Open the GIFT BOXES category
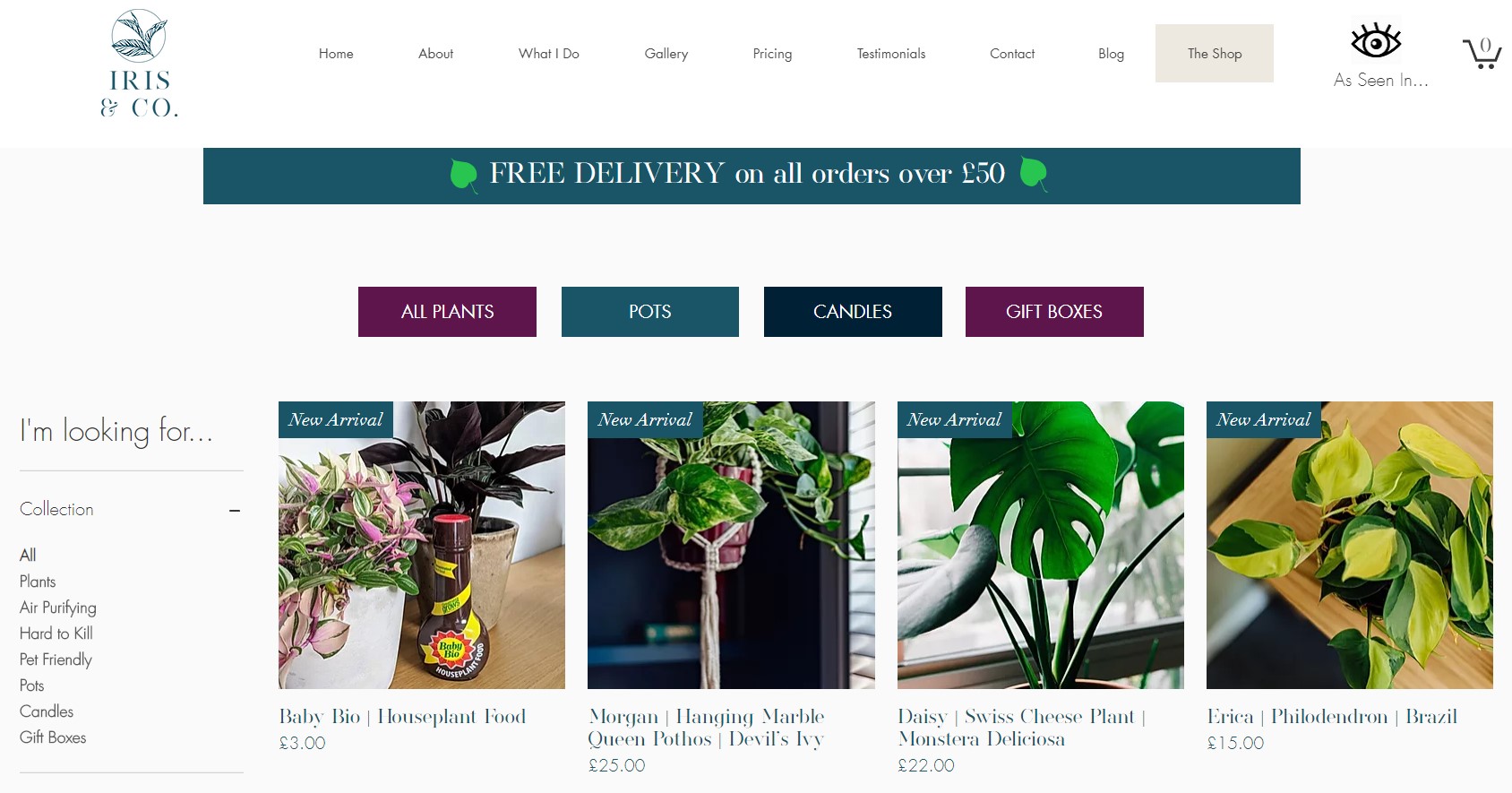The width and height of the screenshot is (1512, 793). click(x=1054, y=312)
